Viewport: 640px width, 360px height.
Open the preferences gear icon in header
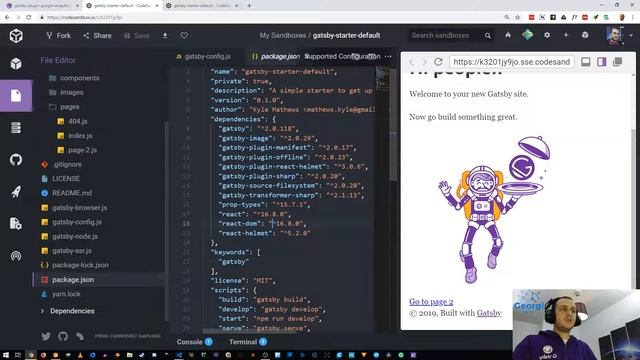tap(547, 36)
